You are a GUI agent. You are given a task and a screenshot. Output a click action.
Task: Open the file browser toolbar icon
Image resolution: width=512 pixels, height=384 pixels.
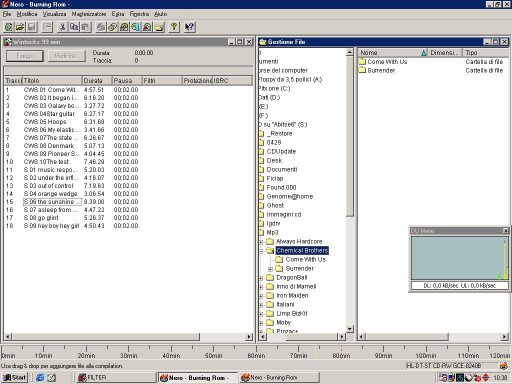point(159,27)
